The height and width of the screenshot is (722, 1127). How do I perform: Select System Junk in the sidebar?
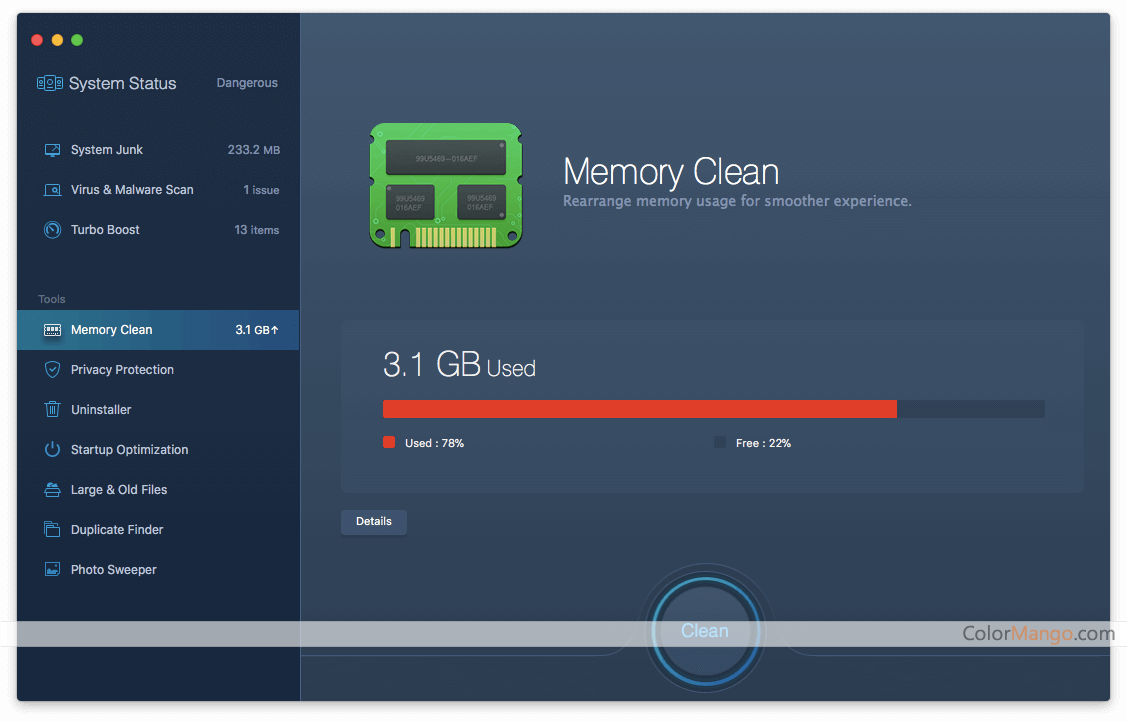pos(107,150)
